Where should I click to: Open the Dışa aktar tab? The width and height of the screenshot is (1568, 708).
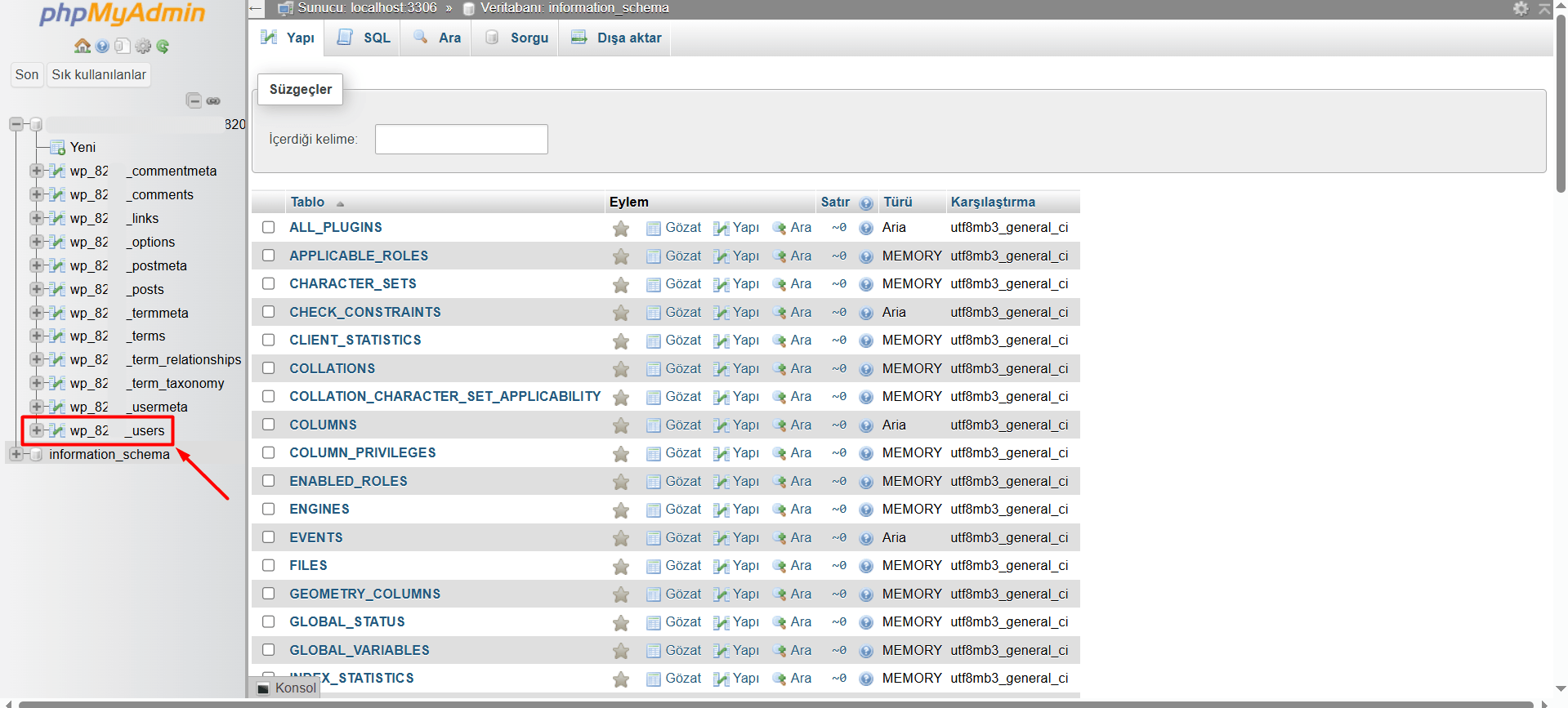617,38
